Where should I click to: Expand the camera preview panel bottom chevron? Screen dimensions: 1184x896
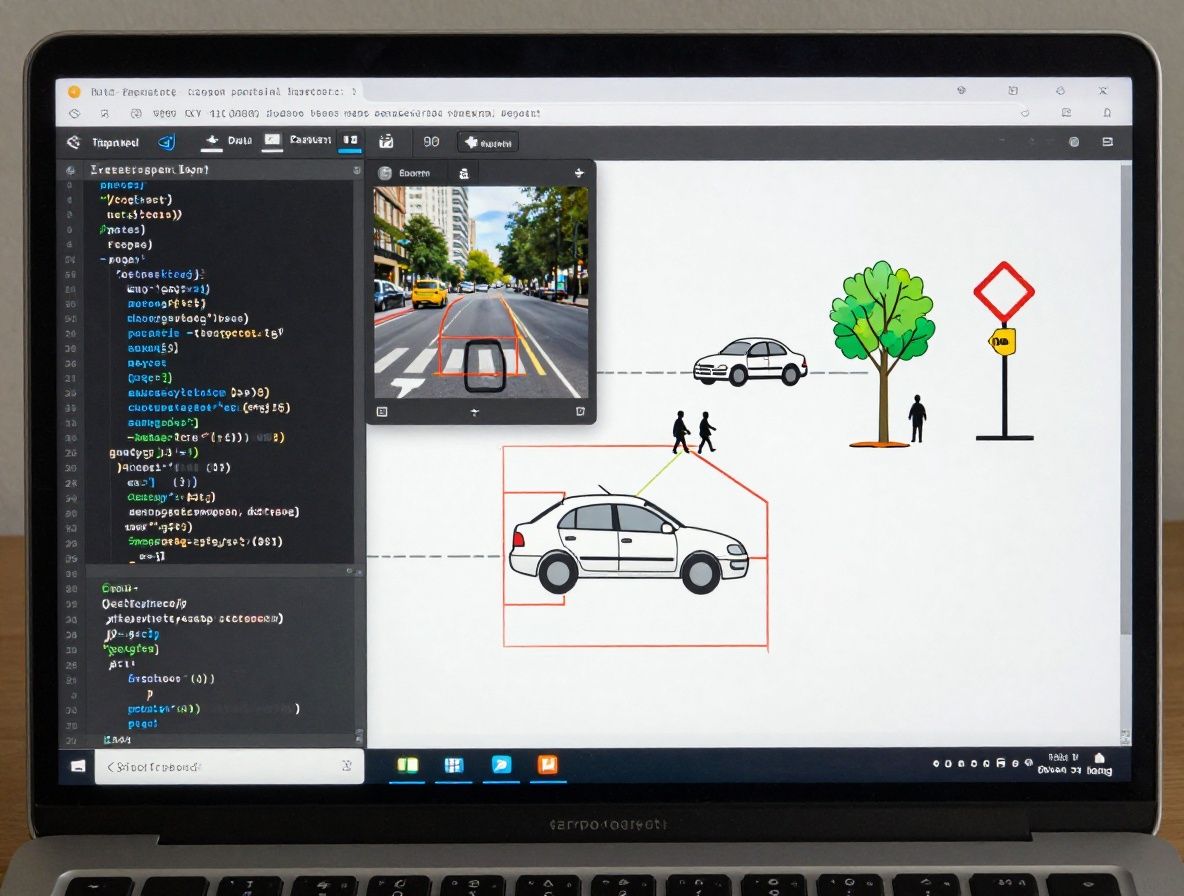coord(474,411)
